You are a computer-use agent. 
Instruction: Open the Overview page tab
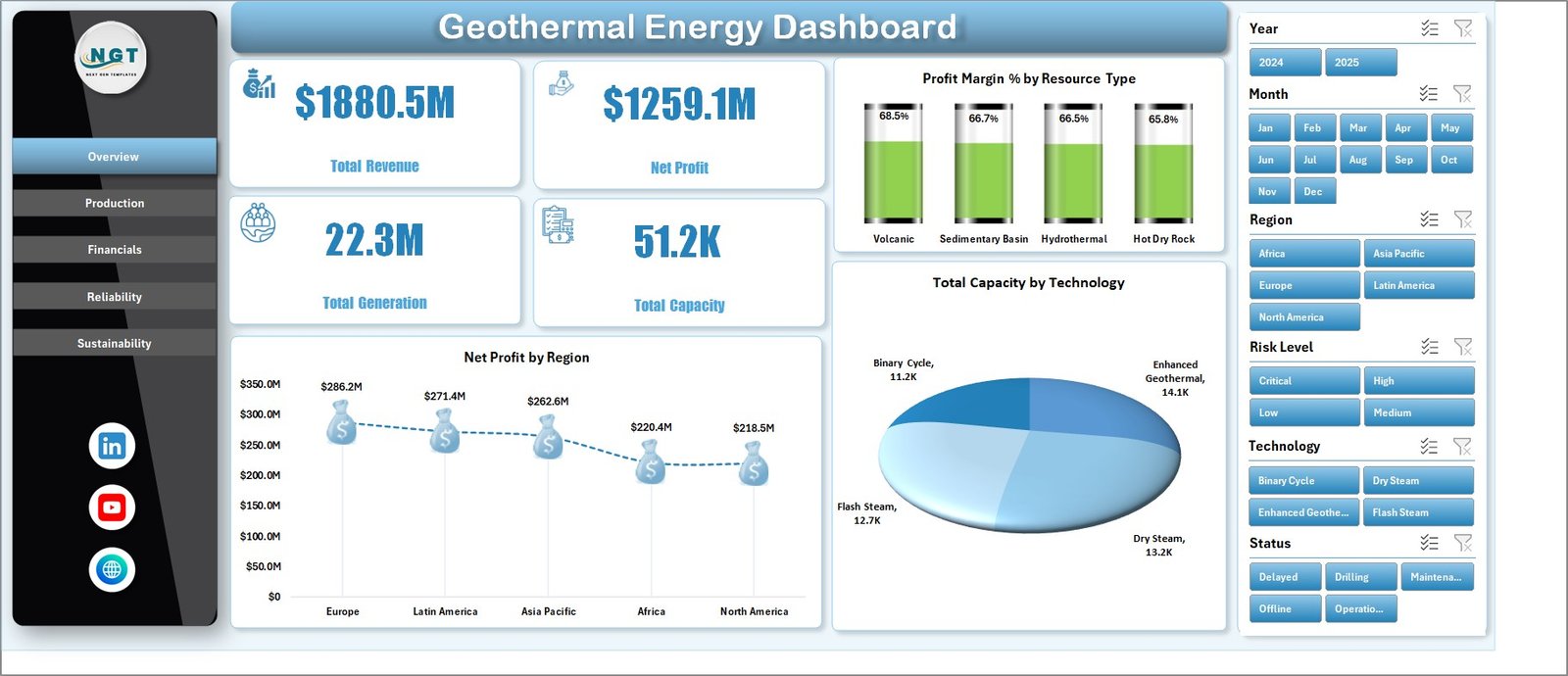point(114,157)
